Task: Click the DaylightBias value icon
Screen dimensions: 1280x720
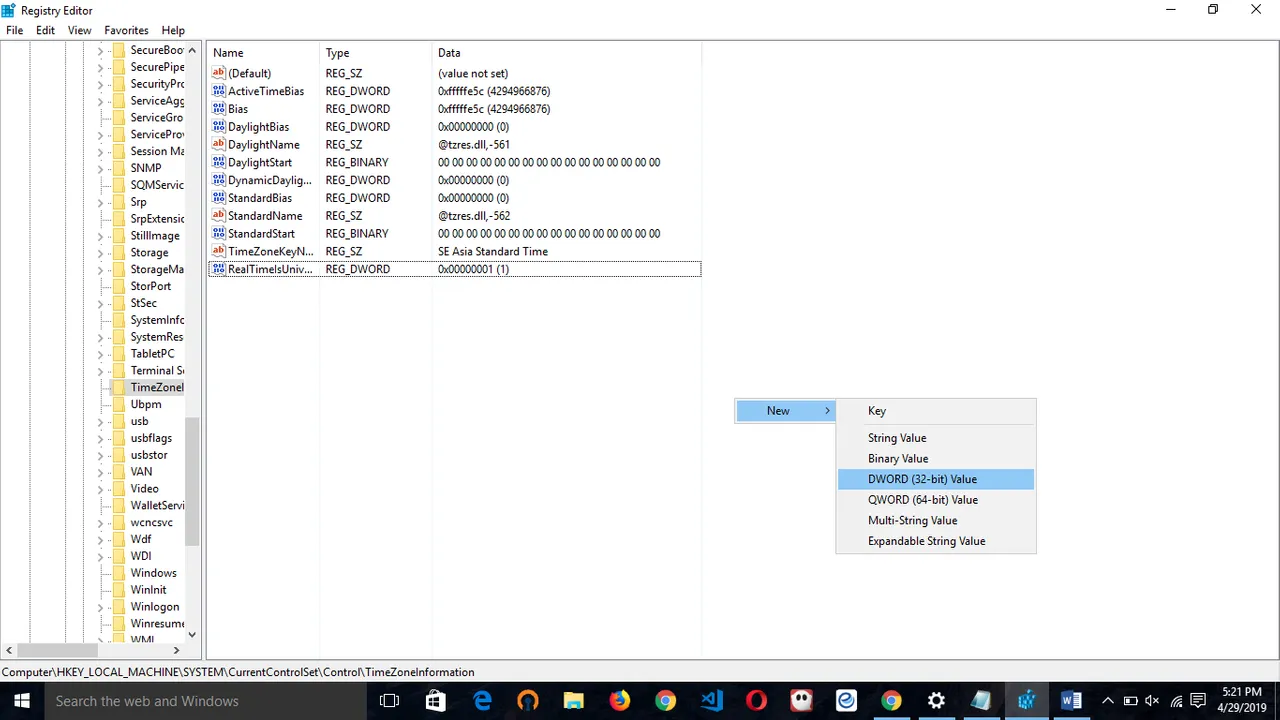Action: pos(219,127)
